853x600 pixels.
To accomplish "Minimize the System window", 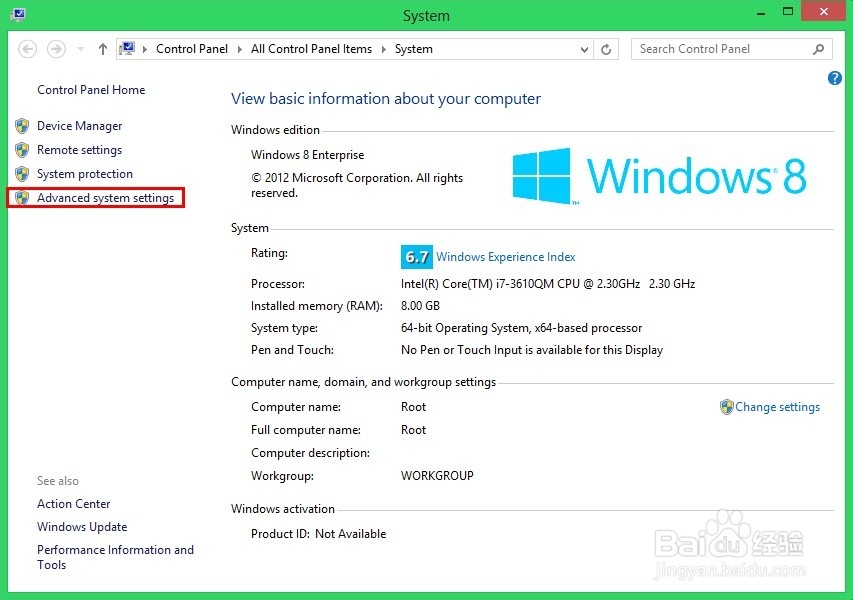I will (761, 13).
